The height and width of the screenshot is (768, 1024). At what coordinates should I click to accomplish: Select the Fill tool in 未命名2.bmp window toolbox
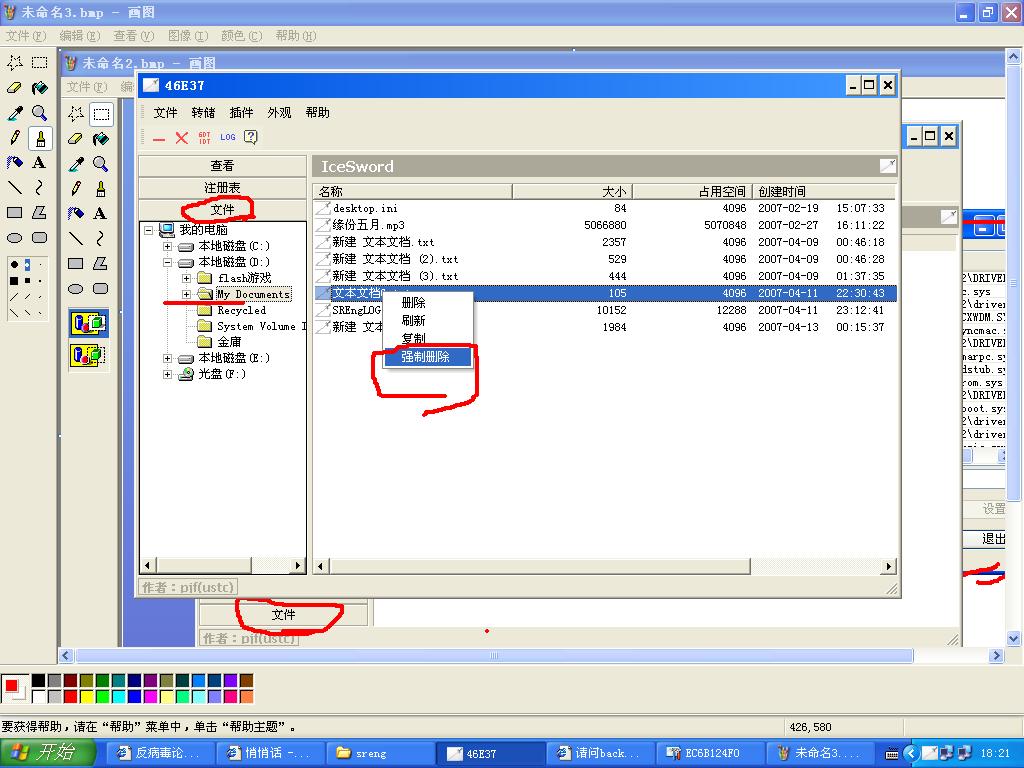click(x=101, y=138)
